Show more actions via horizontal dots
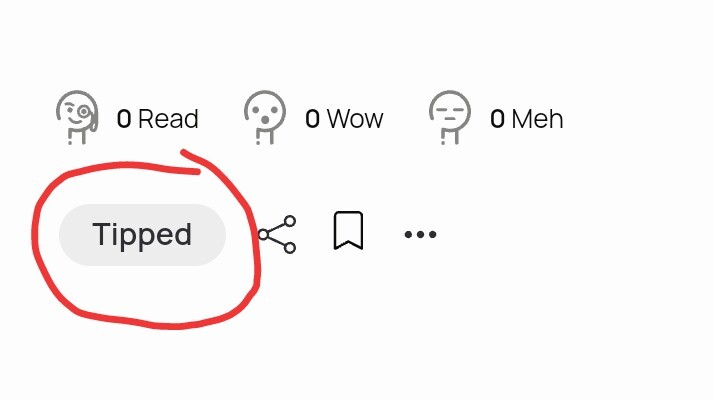 tap(420, 235)
